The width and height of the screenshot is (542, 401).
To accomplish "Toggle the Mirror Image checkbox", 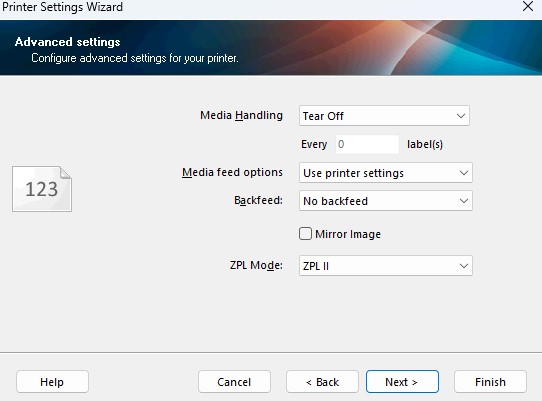I will click(x=305, y=234).
